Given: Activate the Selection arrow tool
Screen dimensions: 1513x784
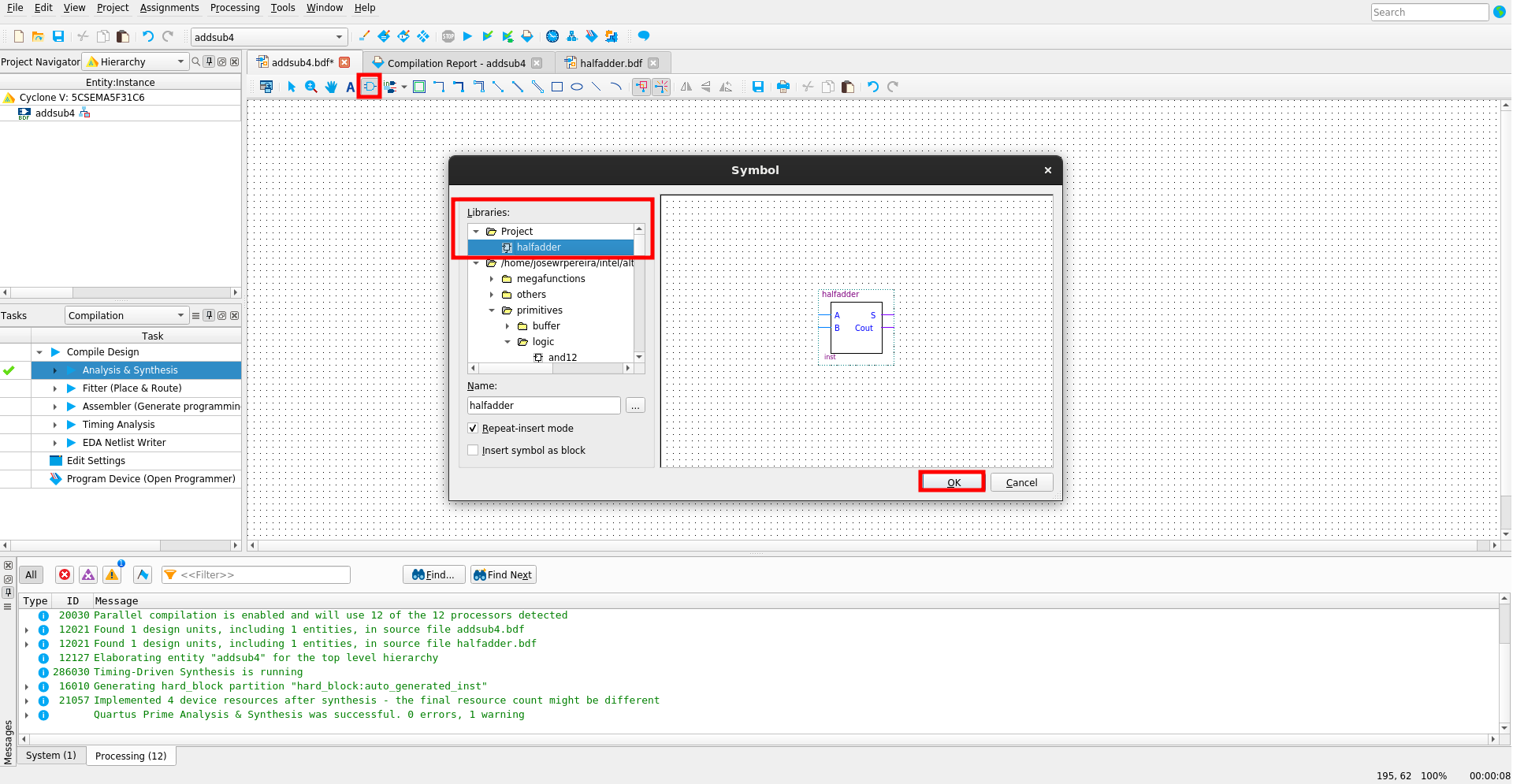Looking at the screenshot, I should [292, 87].
